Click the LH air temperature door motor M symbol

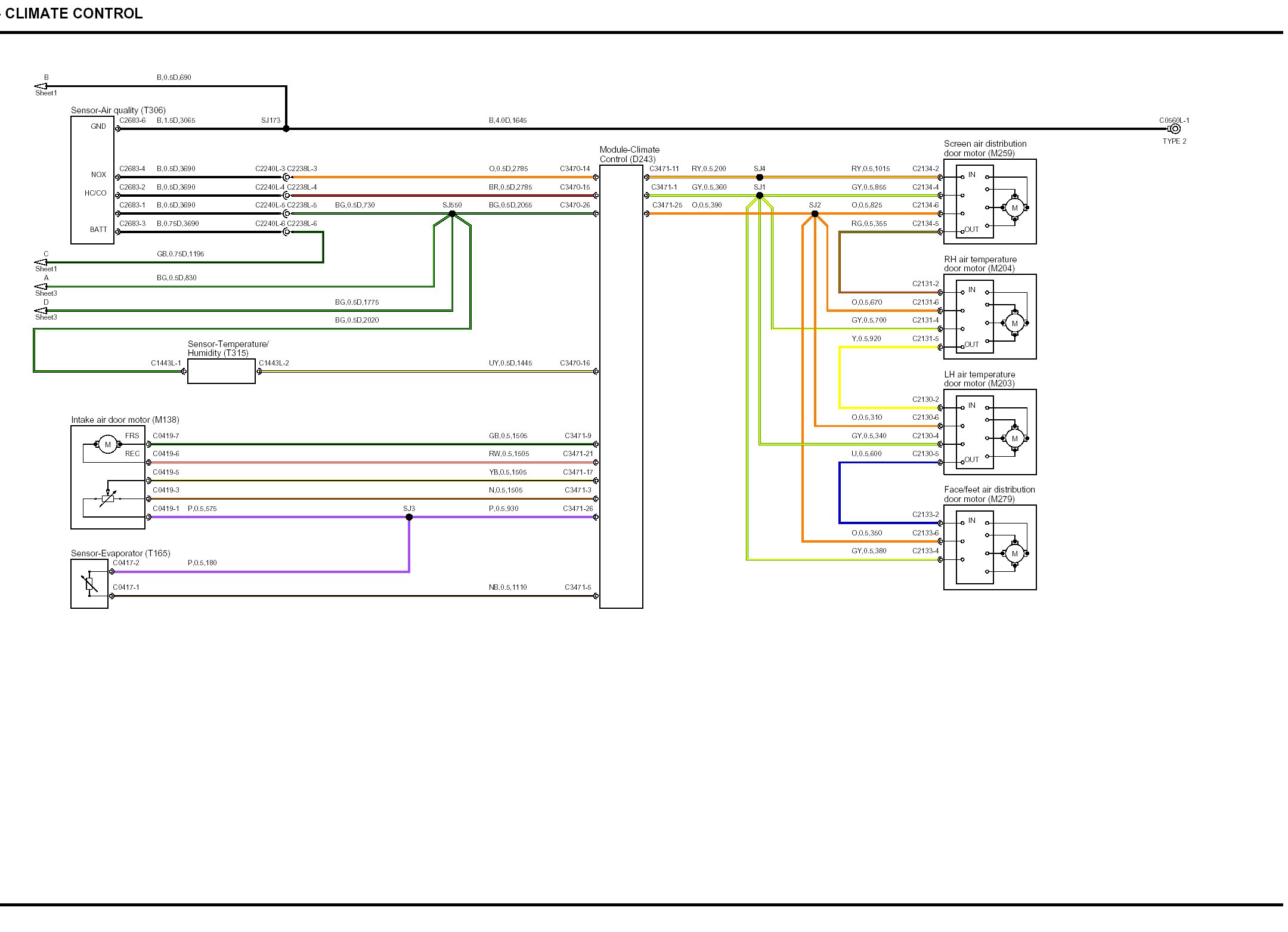(x=1014, y=438)
